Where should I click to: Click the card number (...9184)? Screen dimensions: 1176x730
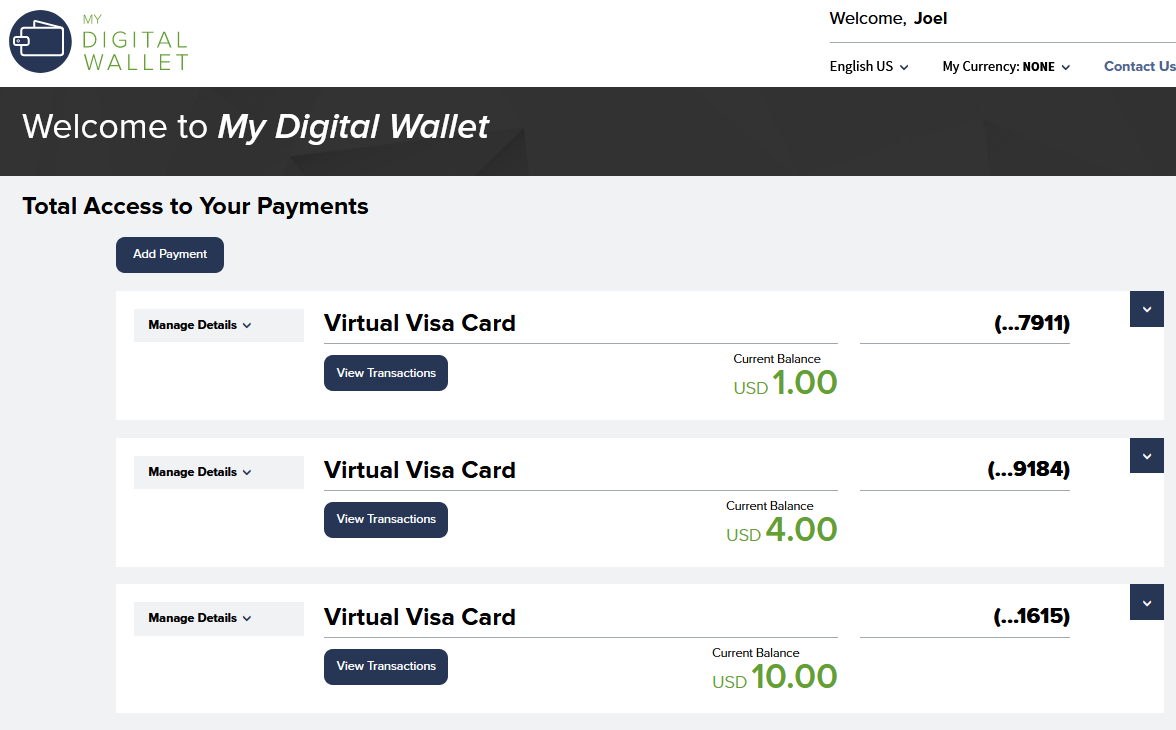pyautogui.click(x=1028, y=470)
